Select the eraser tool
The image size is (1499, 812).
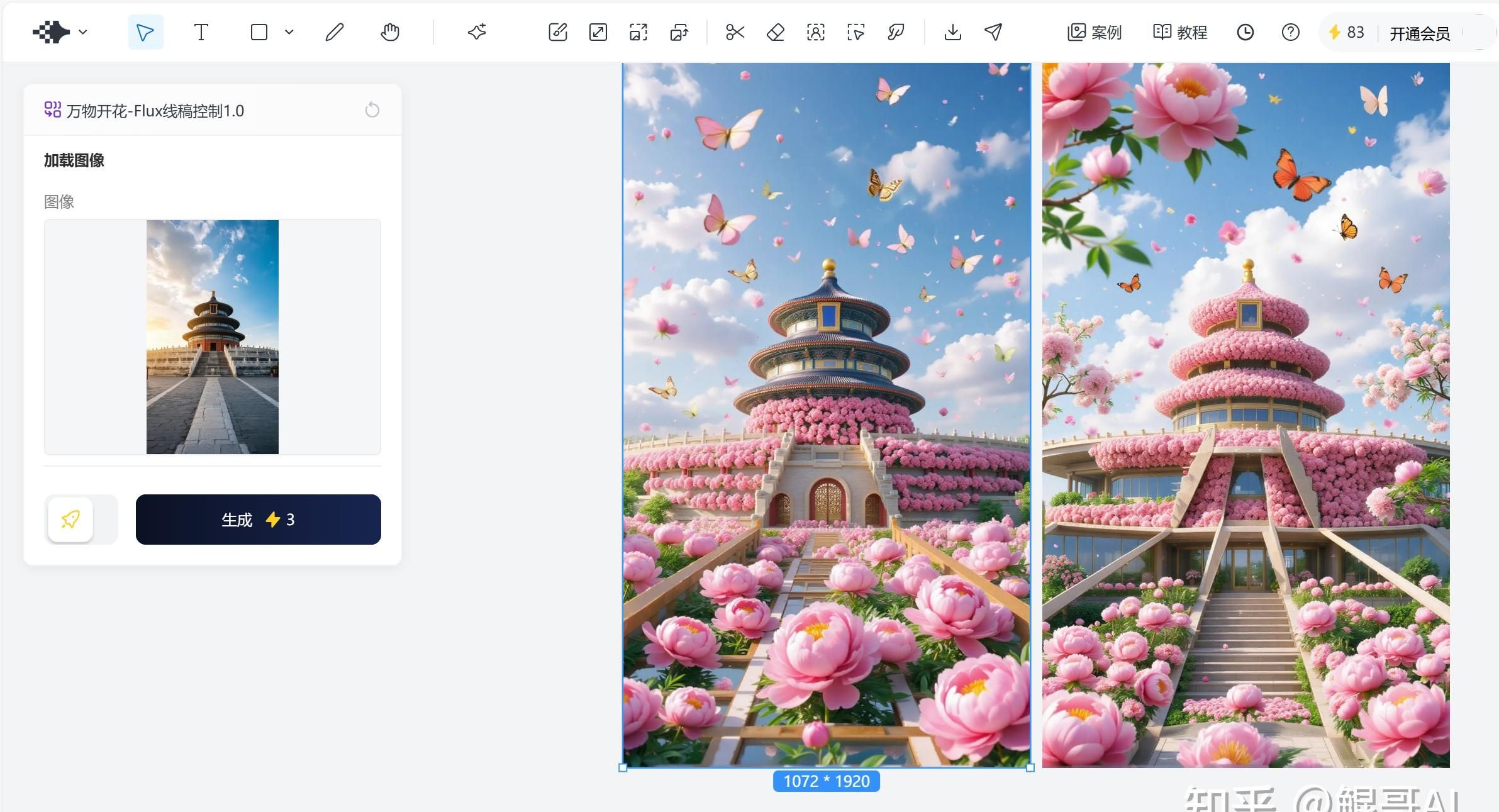pos(775,32)
